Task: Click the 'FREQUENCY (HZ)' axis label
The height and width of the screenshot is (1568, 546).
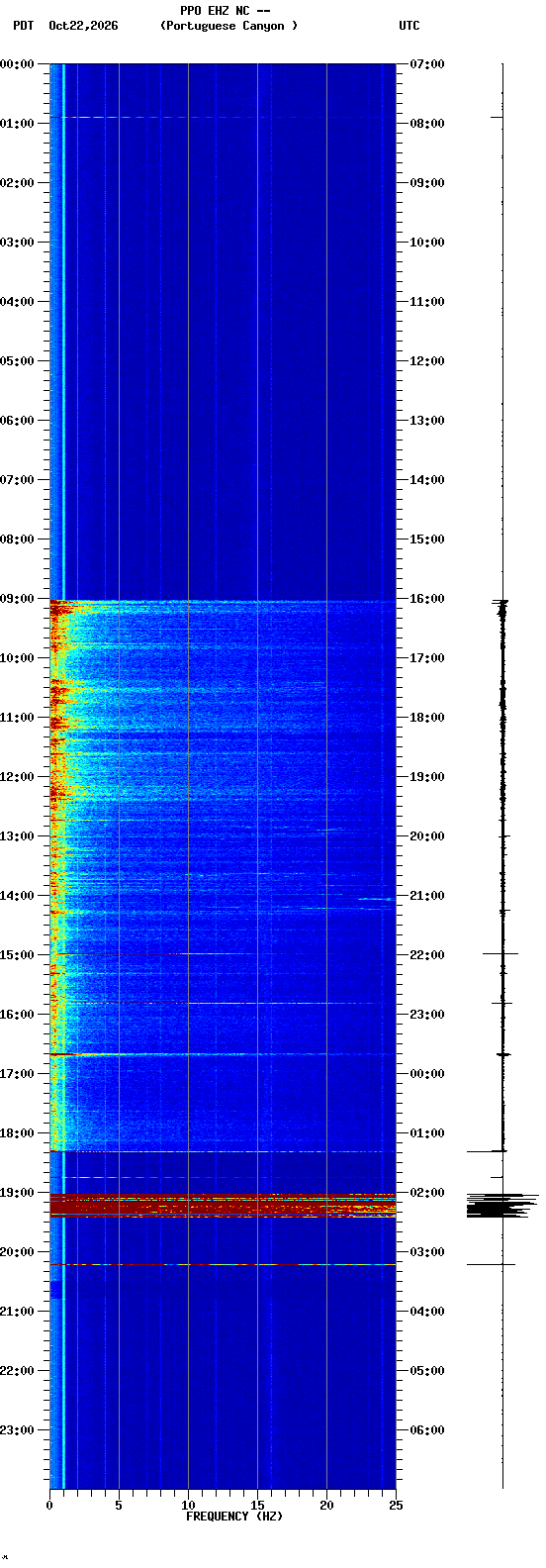Action: click(234, 1517)
